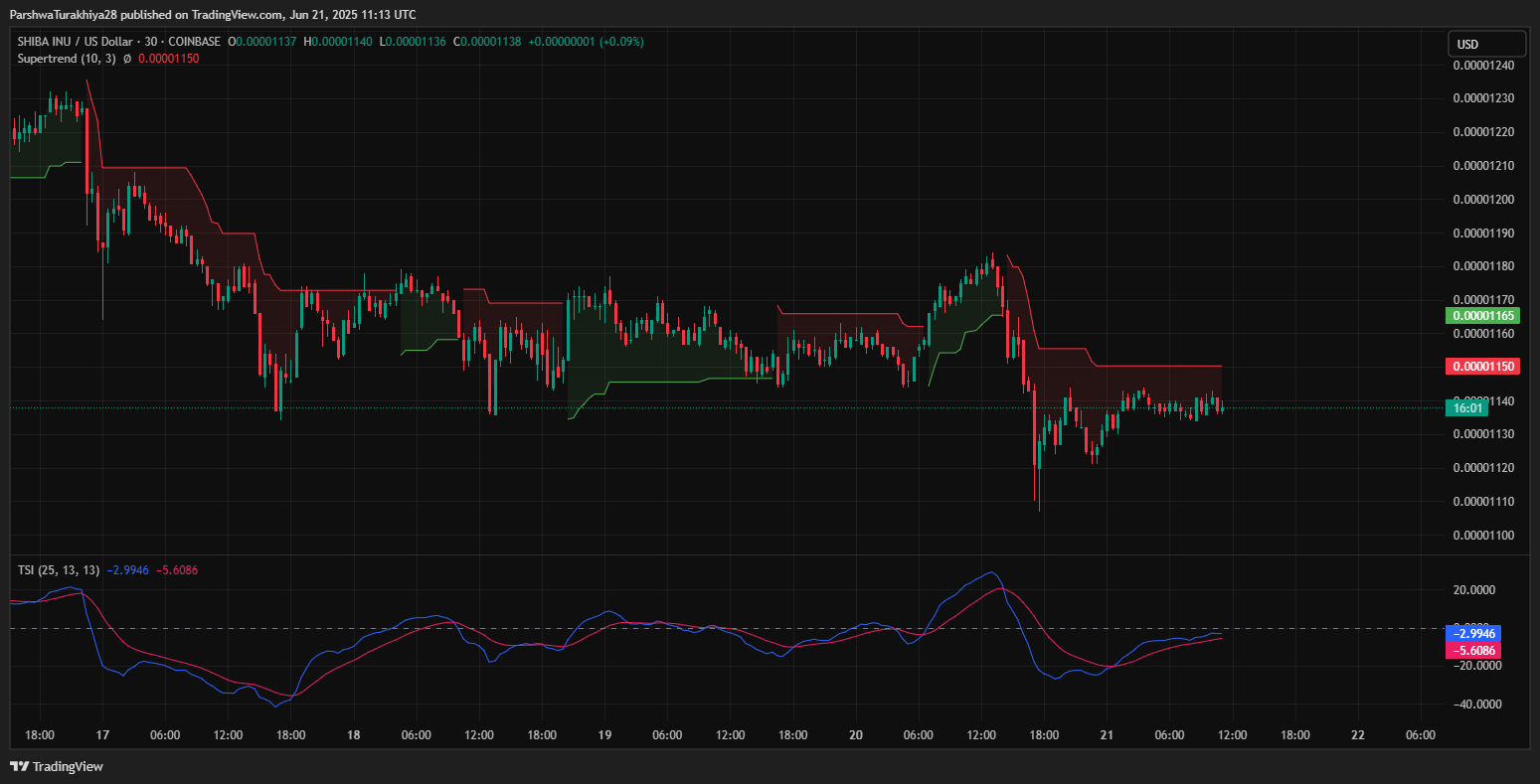
Task: Click the -40.0000 TSI scale label
Action: 1475,705
